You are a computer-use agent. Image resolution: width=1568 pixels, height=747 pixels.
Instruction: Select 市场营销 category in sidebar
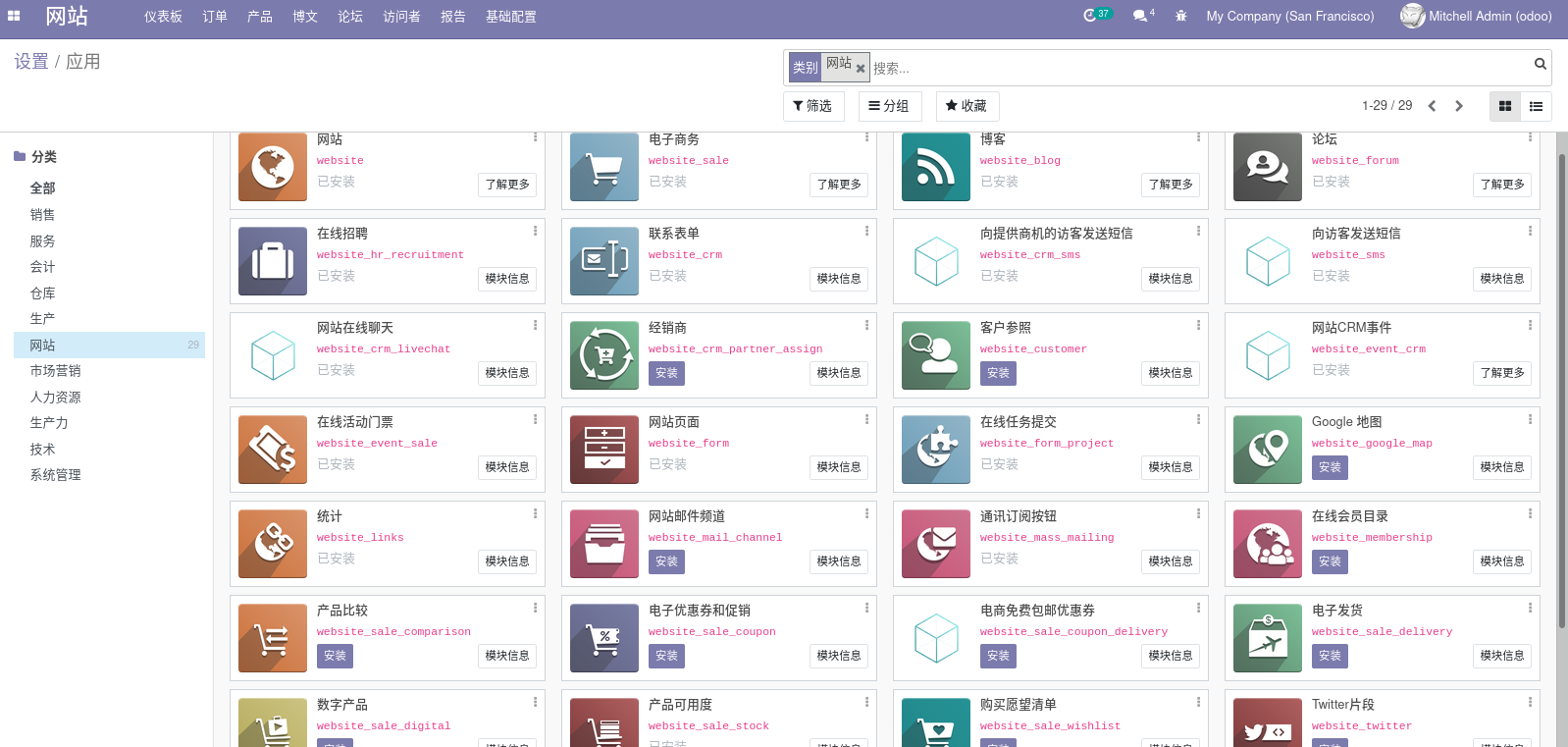point(55,371)
